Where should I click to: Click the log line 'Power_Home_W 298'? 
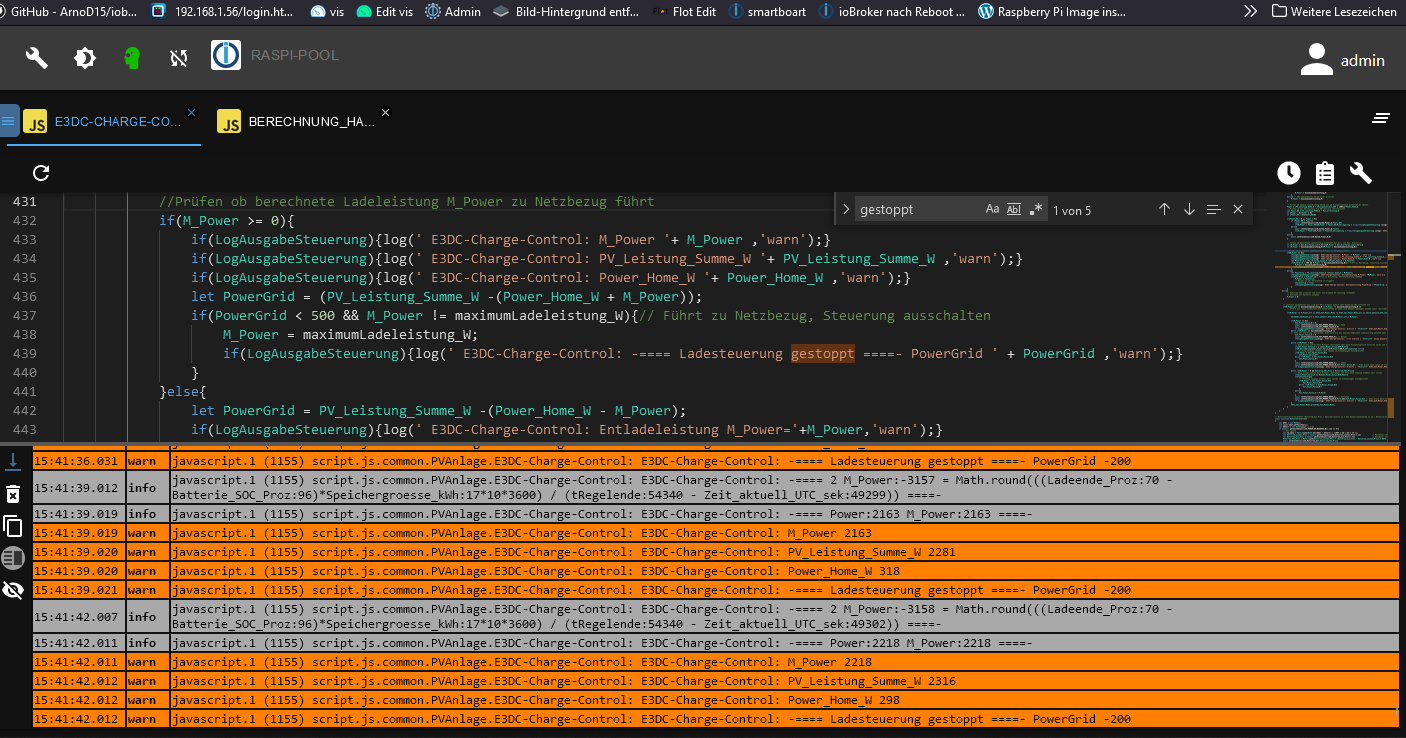(716, 700)
